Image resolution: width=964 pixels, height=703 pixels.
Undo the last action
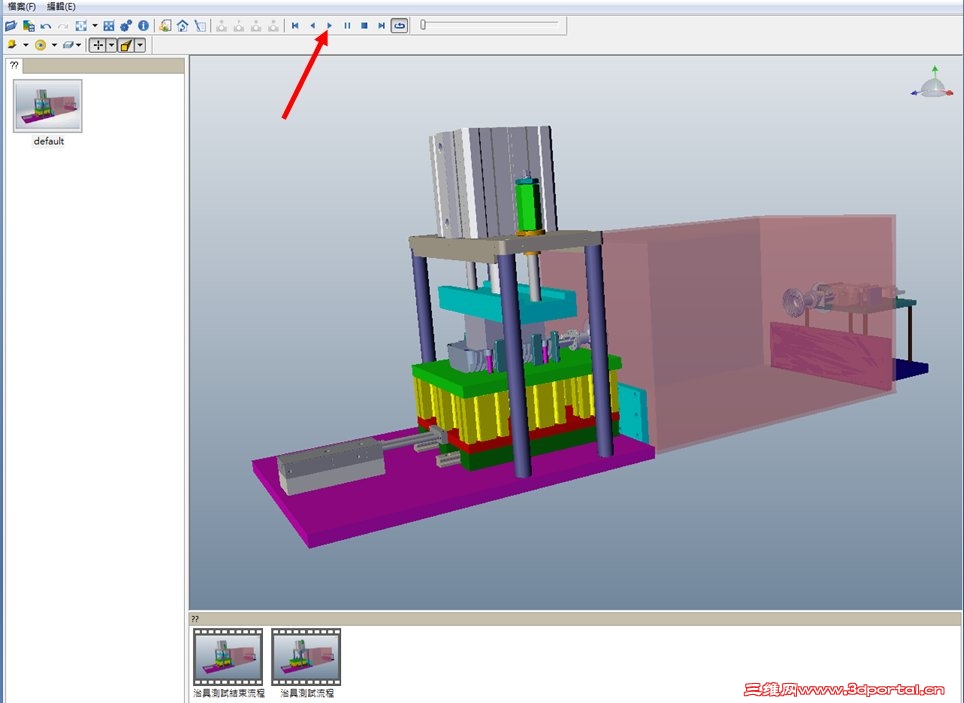click(45, 26)
